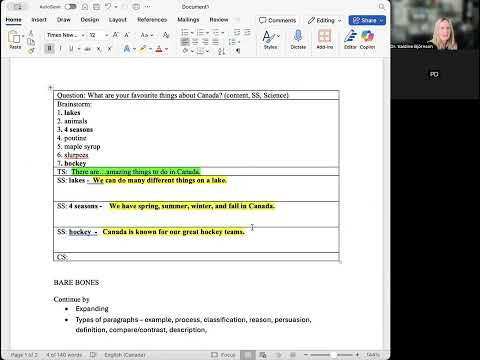Image resolution: width=480 pixels, height=360 pixels.
Task: Toggle Strikethrough formatting
Action: (x=87, y=49)
